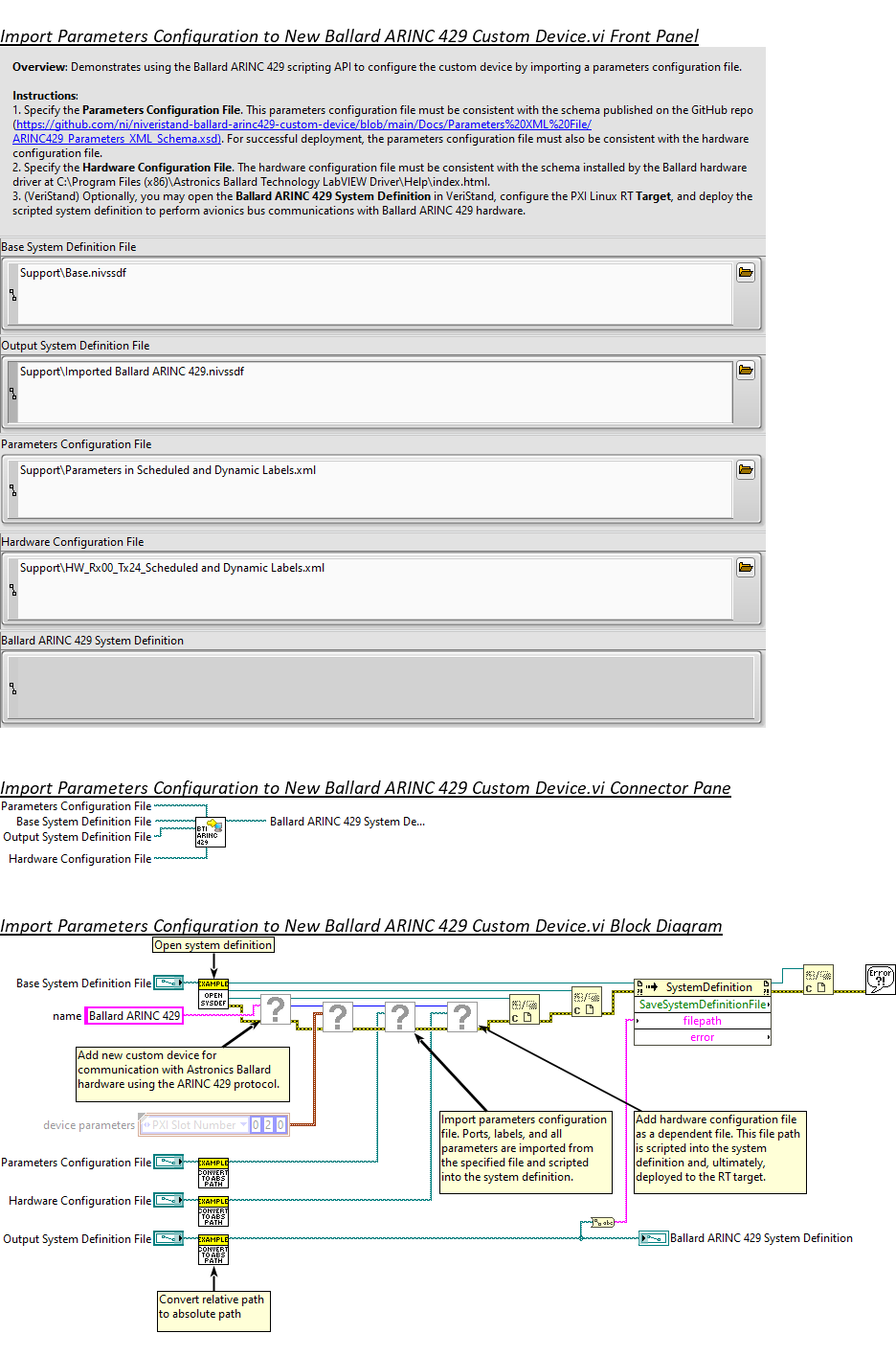Click question-mark node indicated by 'Add new custom device' comment

276,1010
